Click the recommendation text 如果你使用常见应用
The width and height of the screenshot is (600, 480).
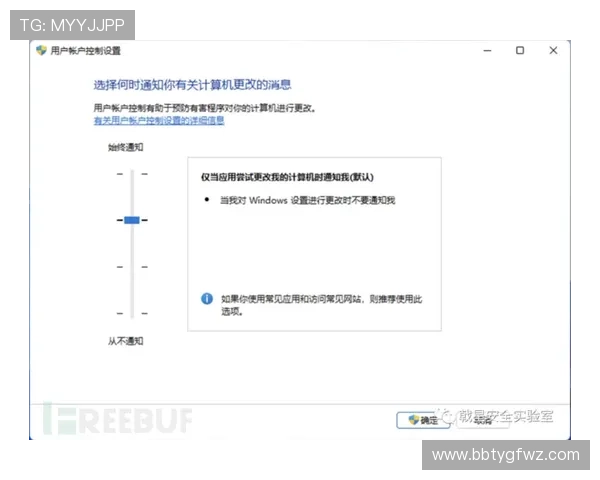[321, 305]
